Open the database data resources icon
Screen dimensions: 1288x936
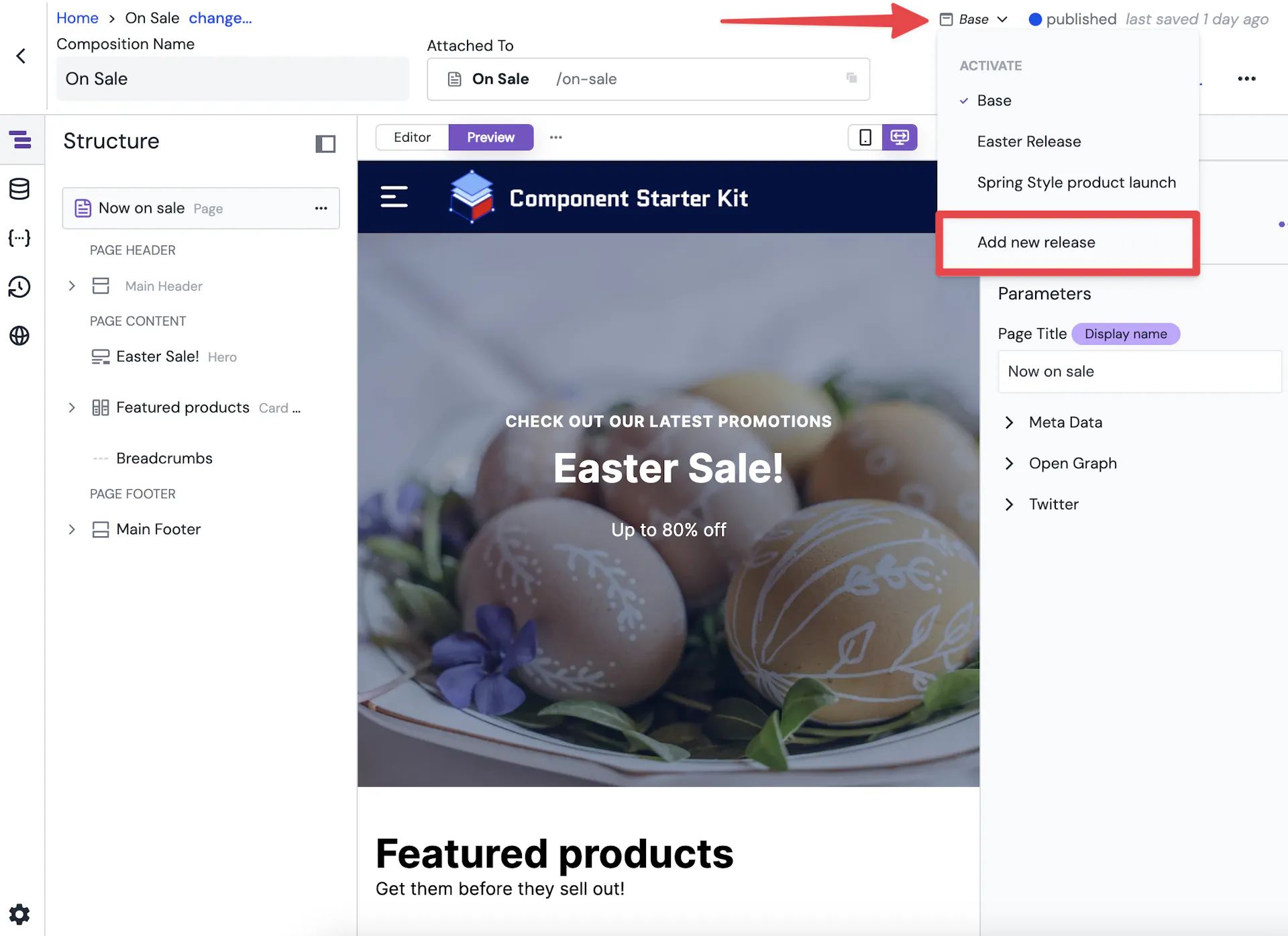point(19,189)
